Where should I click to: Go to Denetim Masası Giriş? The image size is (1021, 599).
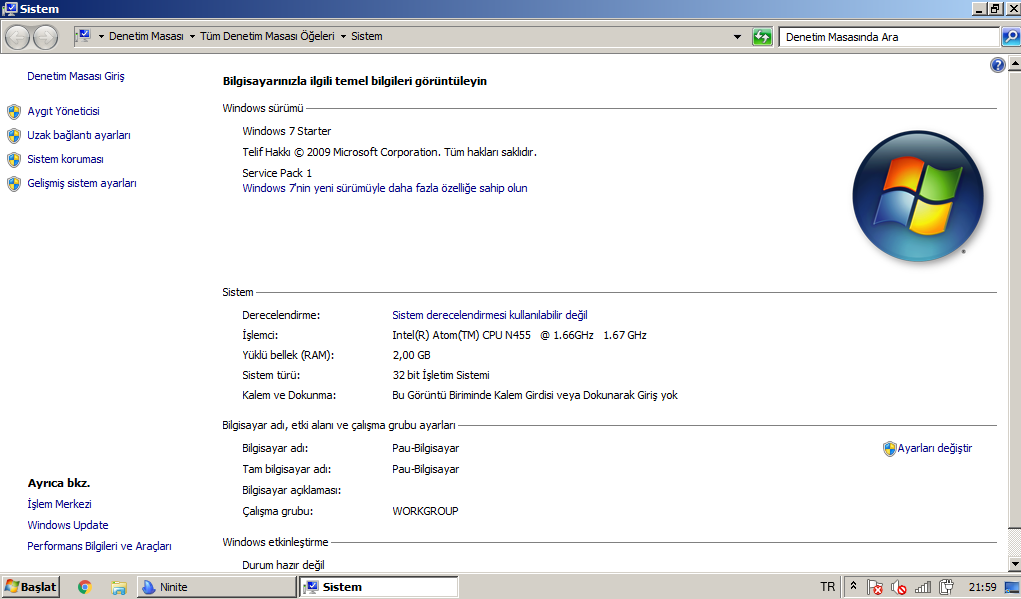point(76,76)
